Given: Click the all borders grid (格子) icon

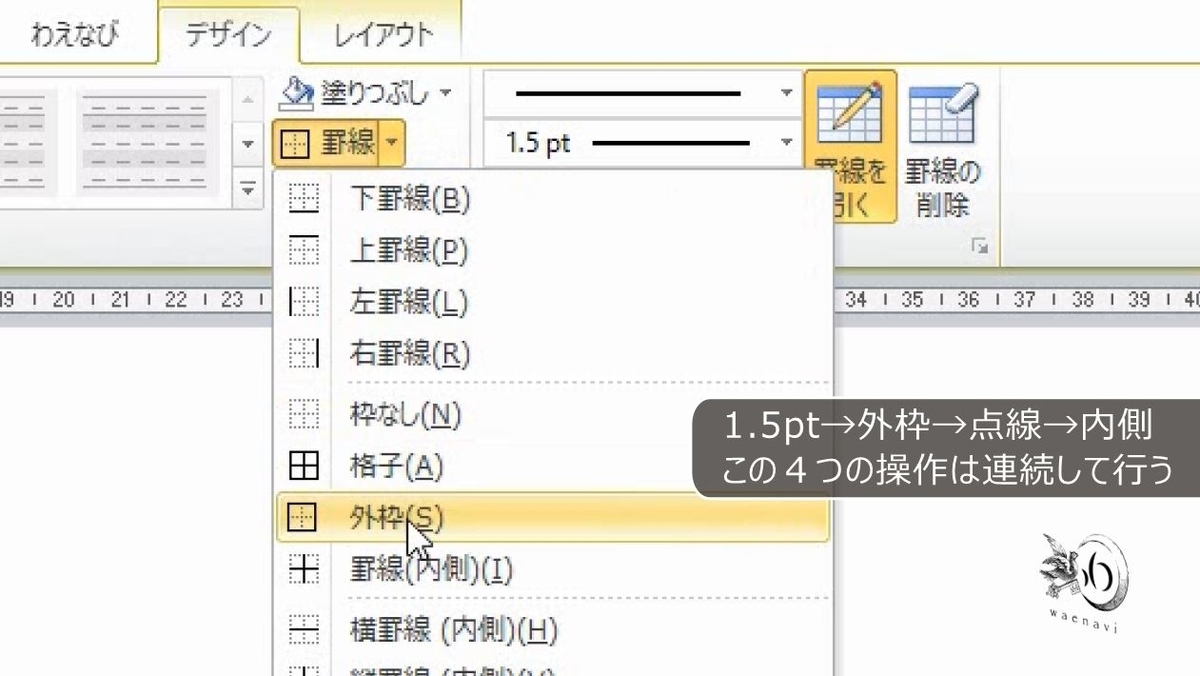Looking at the screenshot, I should click(x=303, y=465).
